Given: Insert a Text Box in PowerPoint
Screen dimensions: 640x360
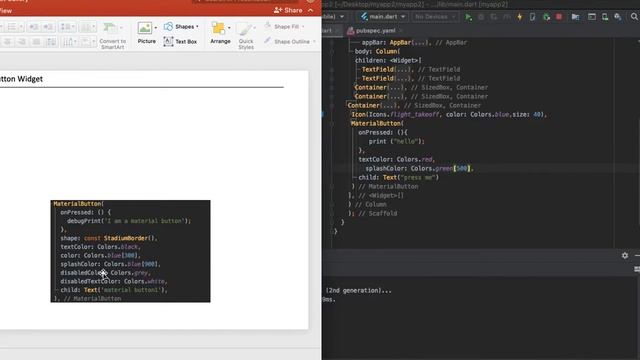Looking at the screenshot, I should pos(180,41).
